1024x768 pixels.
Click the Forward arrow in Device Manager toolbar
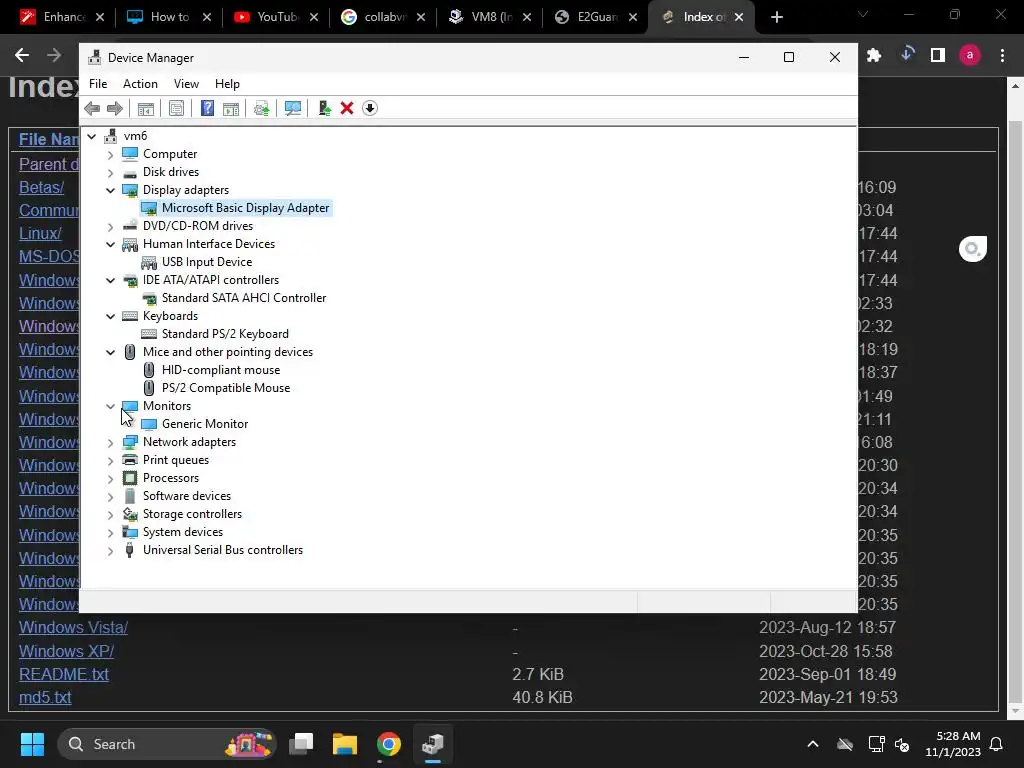click(x=114, y=108)
